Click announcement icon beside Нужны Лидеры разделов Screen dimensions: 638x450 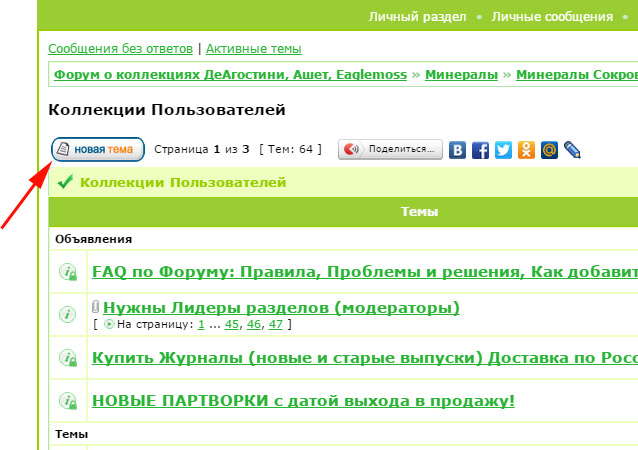tap(68, 314)
